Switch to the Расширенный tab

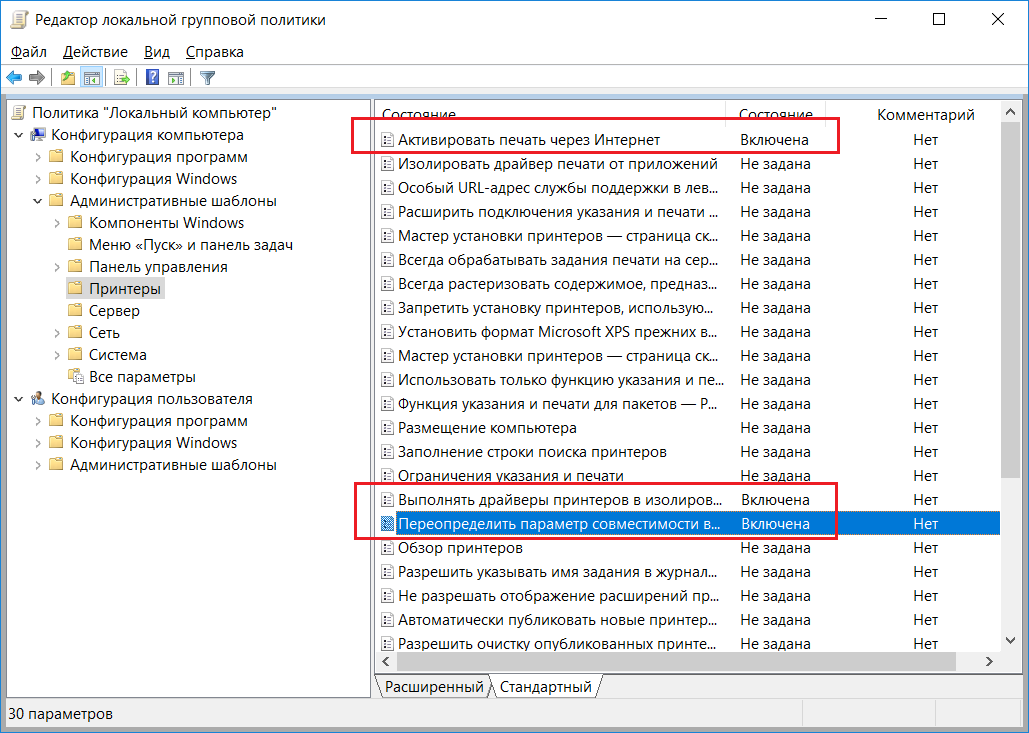tap(433, 687)
